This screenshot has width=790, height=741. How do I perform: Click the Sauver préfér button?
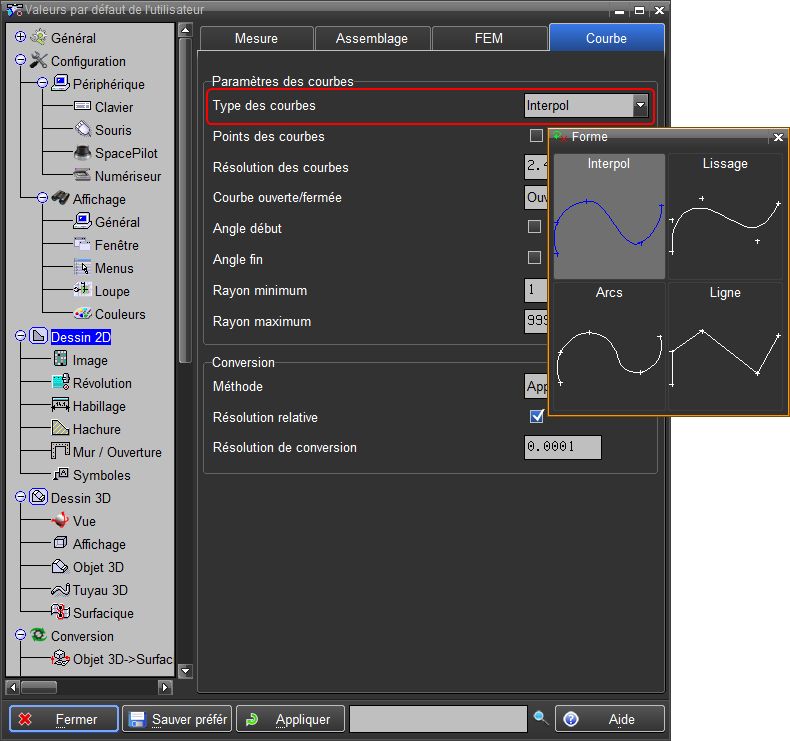click(177, 719)
